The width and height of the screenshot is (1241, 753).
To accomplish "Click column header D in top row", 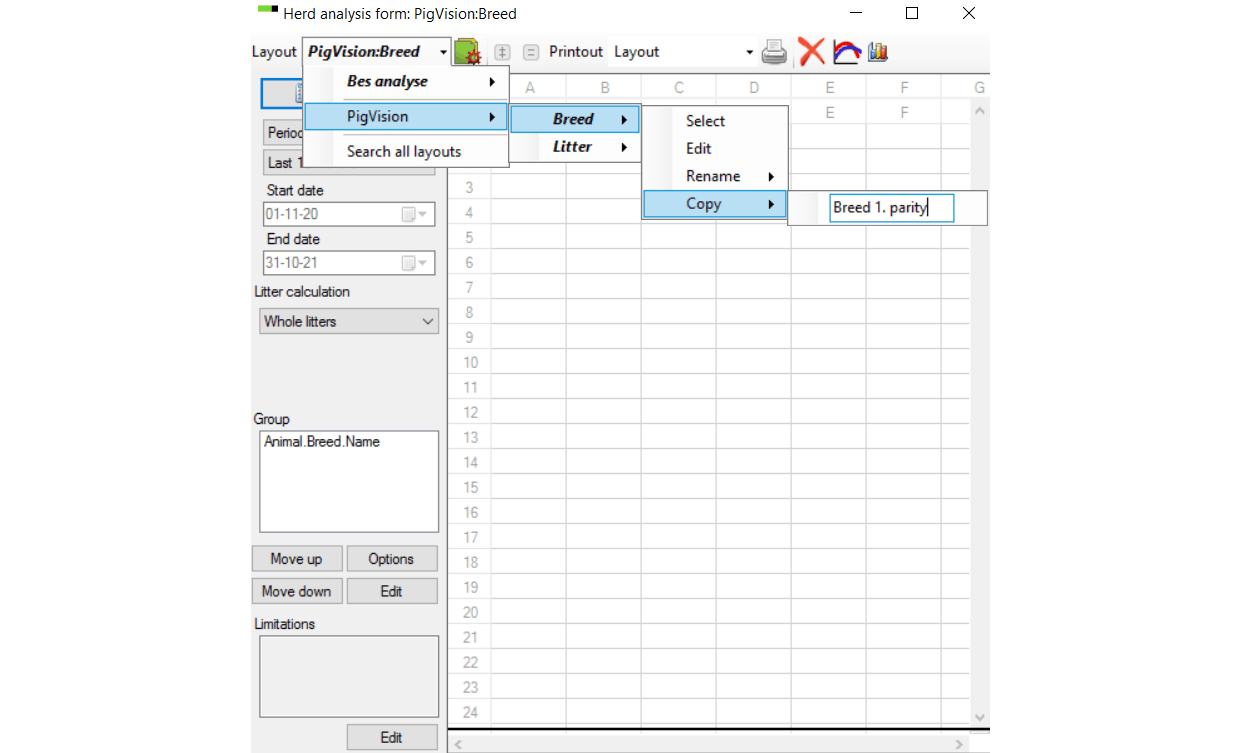I will (754, 88).
